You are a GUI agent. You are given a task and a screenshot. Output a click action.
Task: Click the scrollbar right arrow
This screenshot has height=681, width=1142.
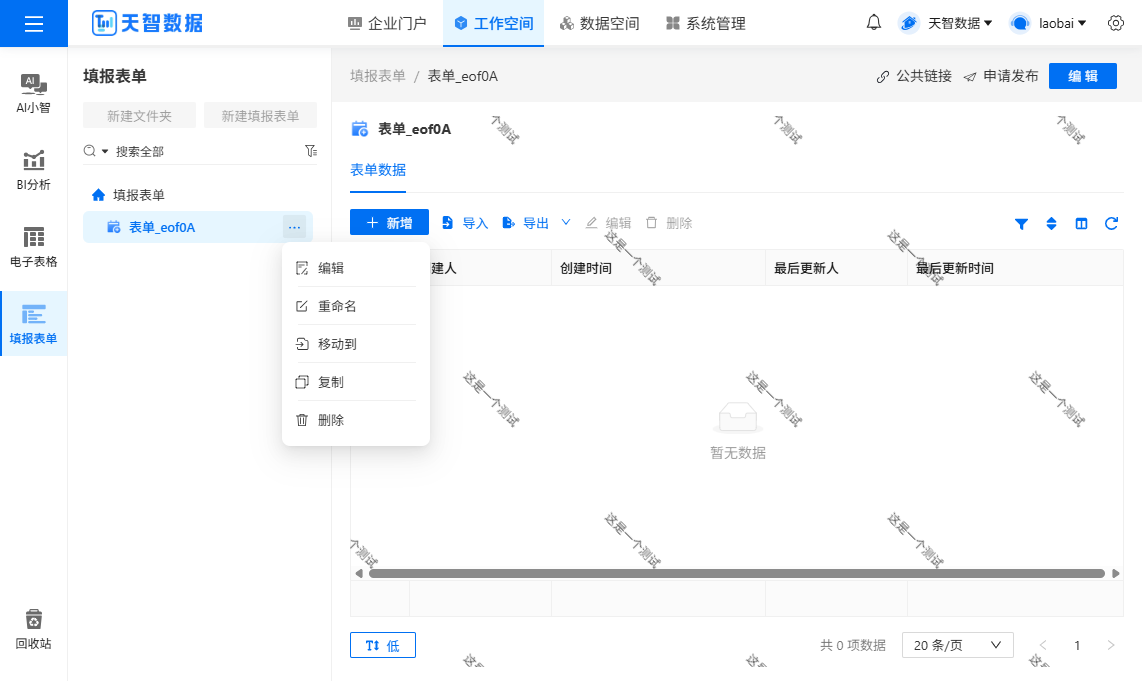coord(1115,573)
